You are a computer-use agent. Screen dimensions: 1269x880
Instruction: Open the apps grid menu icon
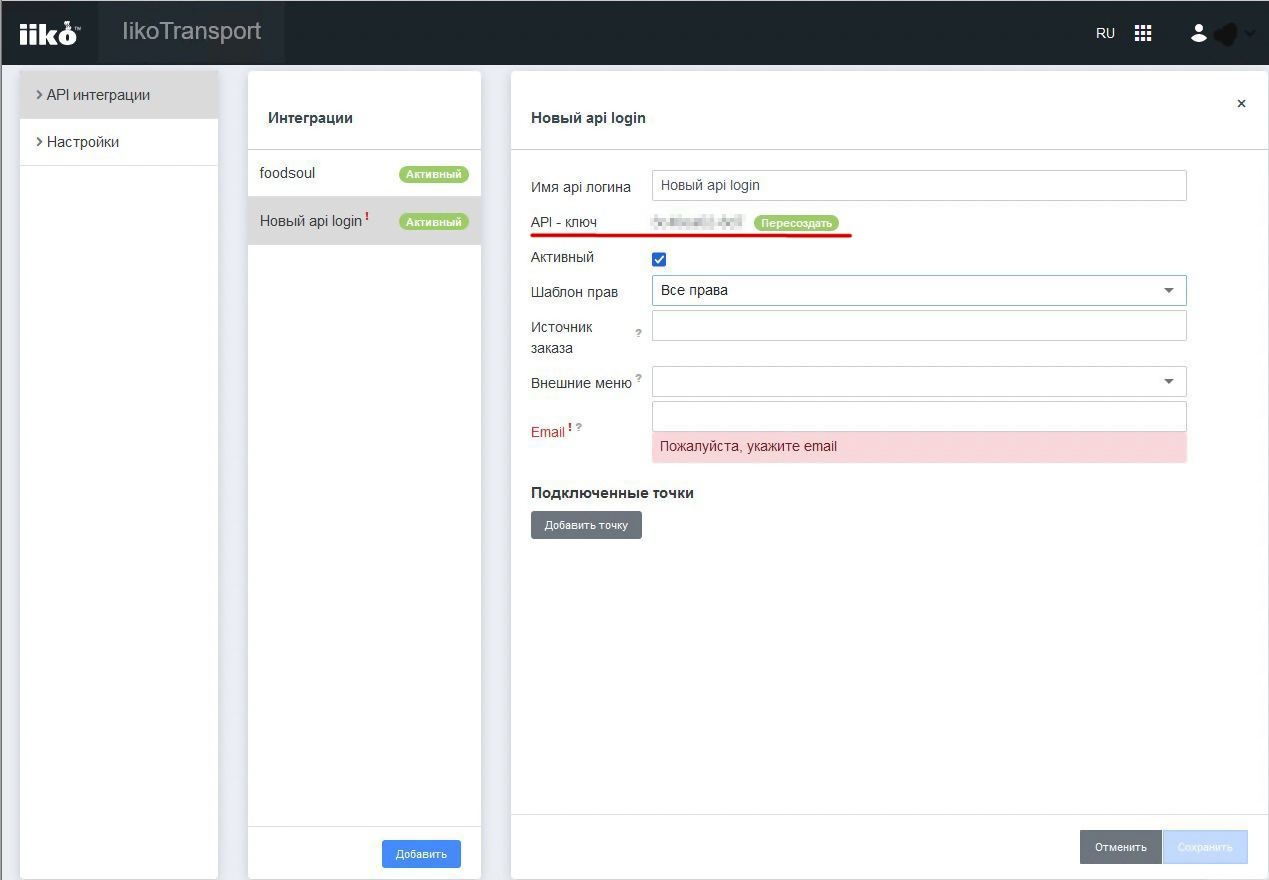coord(1143,33)
